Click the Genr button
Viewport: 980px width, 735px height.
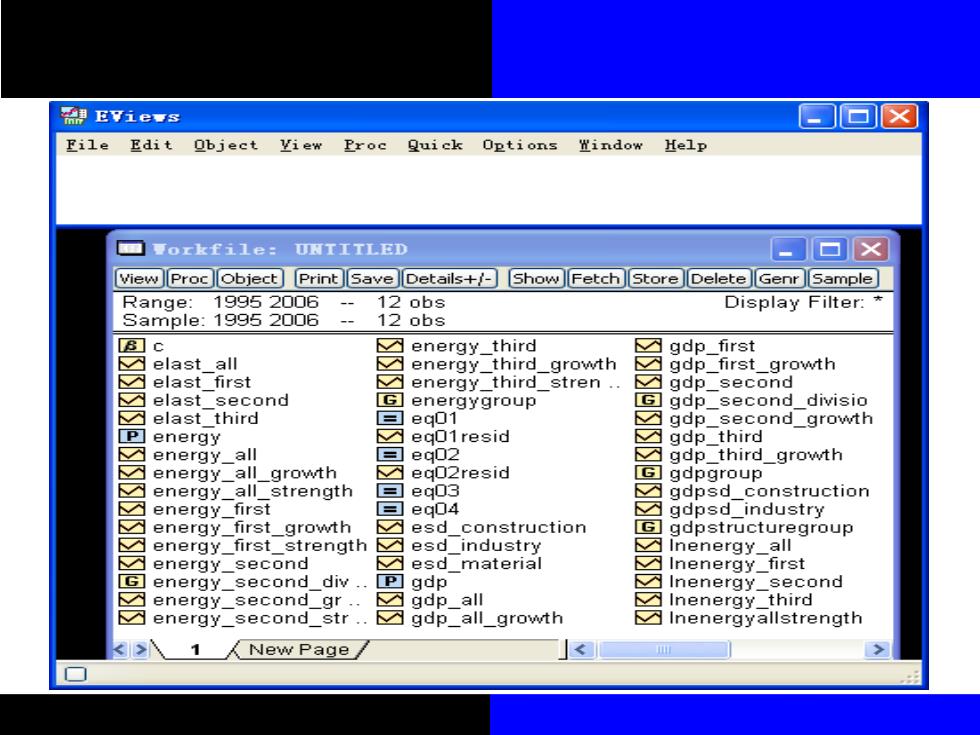778,278
